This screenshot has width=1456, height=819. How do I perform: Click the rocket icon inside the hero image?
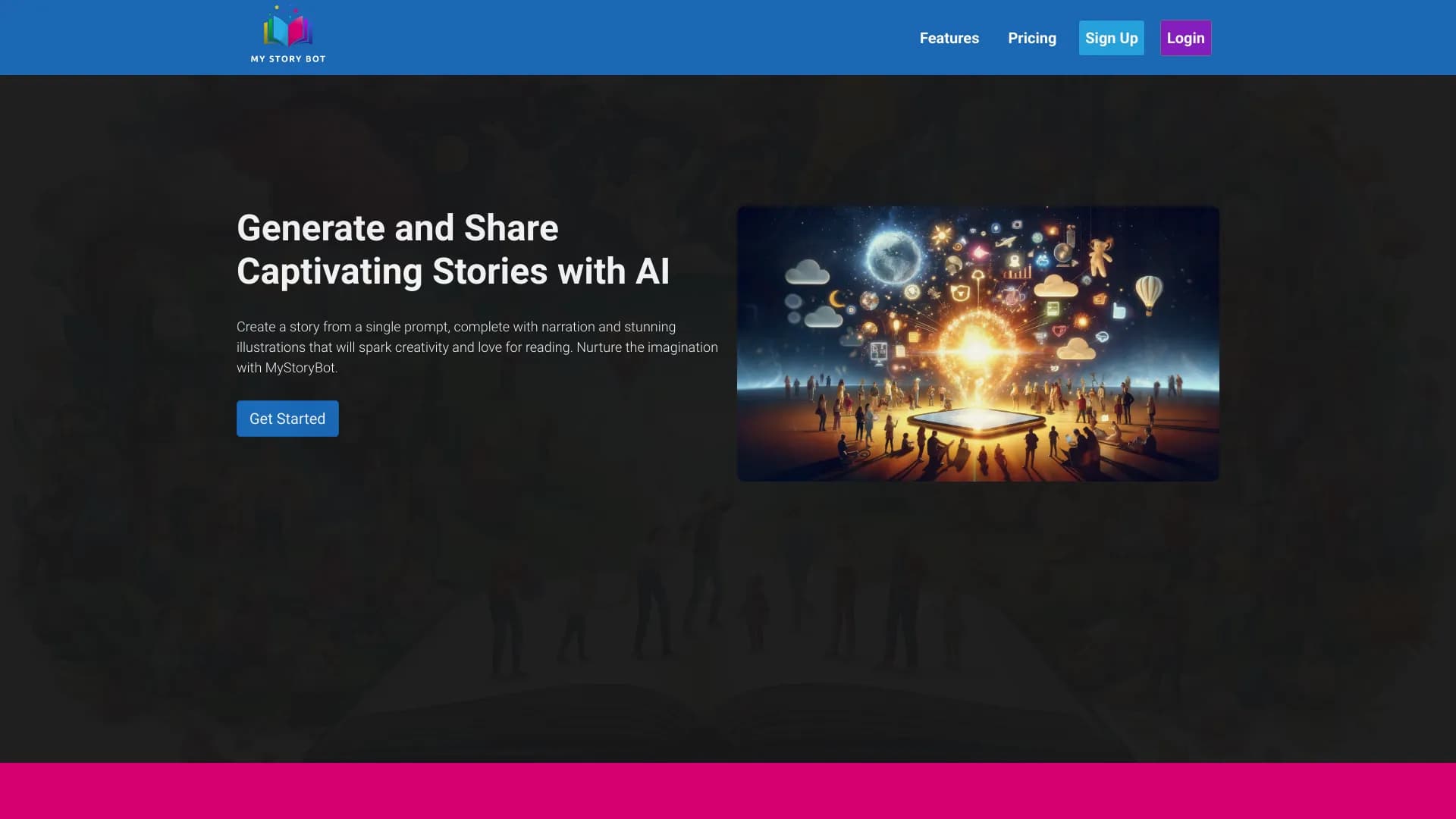tap(1006, 243)
